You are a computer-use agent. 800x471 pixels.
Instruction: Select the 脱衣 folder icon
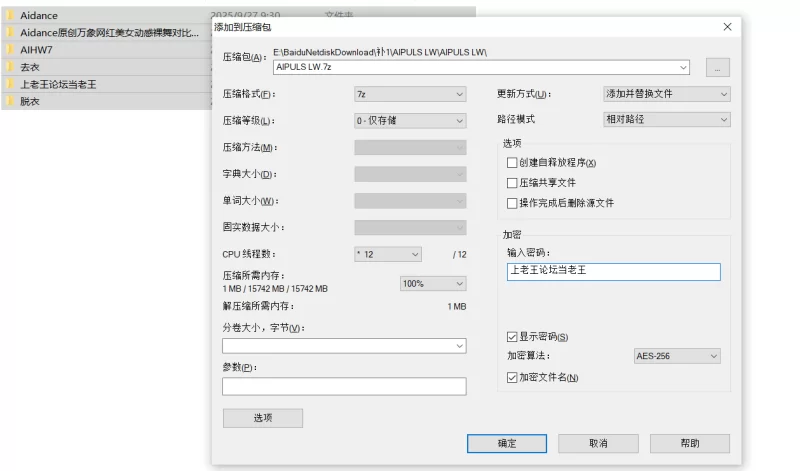point(11,101)
